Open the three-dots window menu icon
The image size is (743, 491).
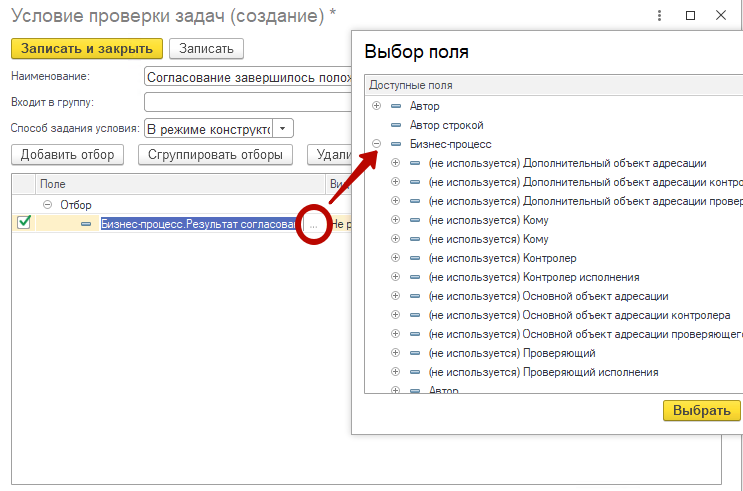[x=660, y=16]
